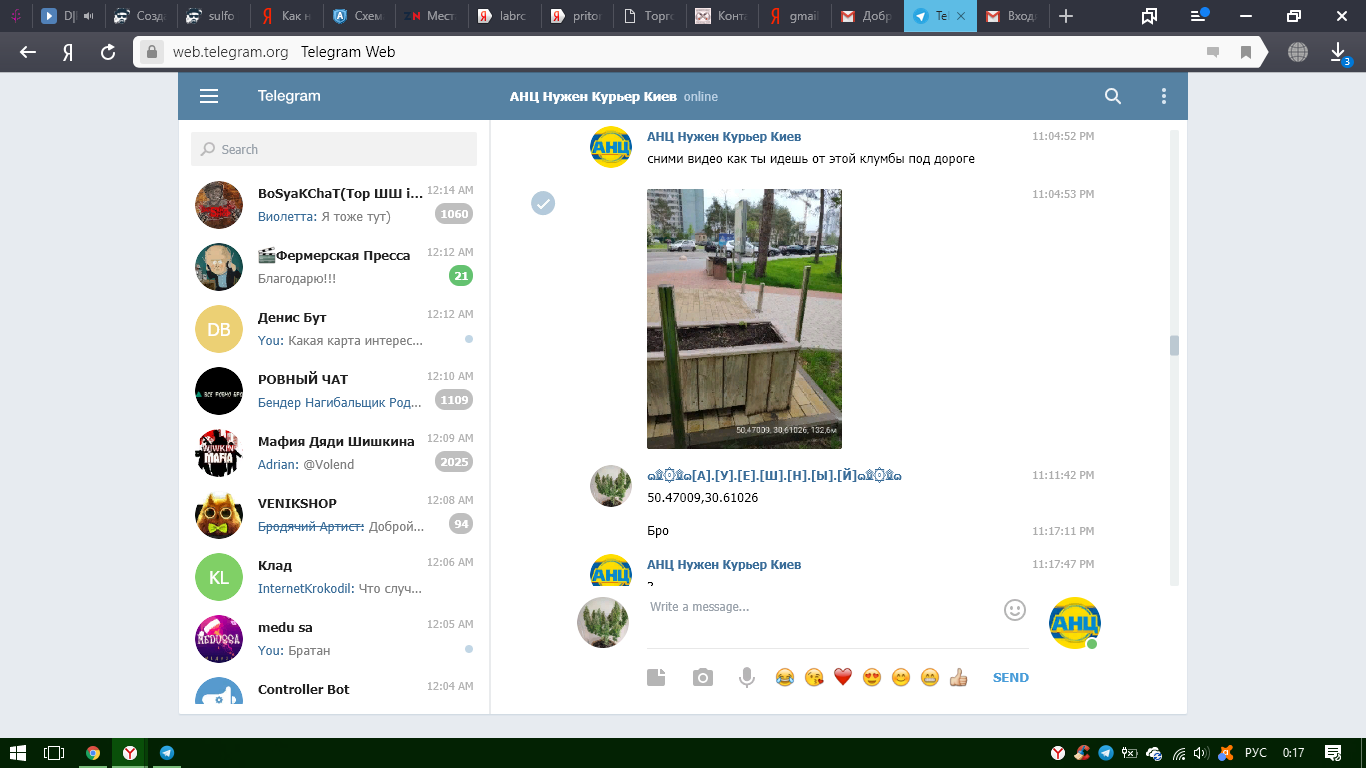Open the Денис Бут conversation

click(334, 329)
